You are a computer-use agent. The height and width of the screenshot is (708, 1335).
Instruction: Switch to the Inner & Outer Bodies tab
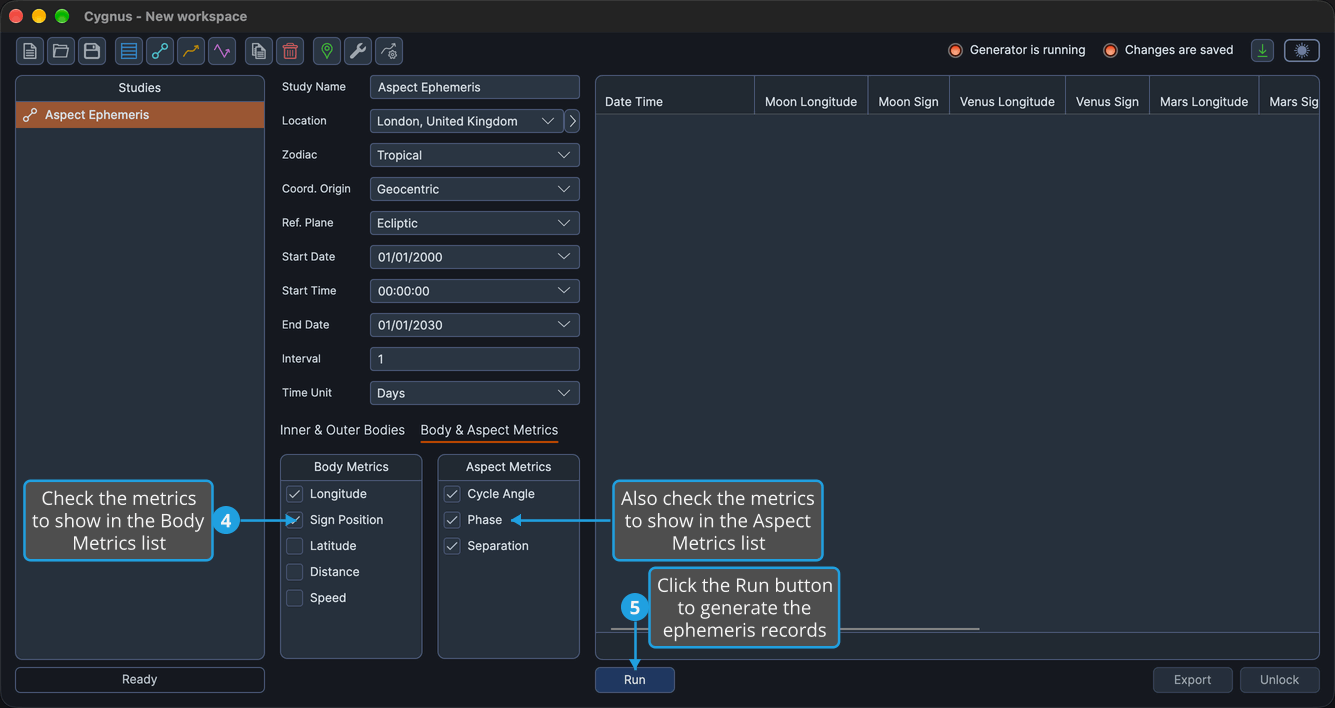(x=342, y=430)
